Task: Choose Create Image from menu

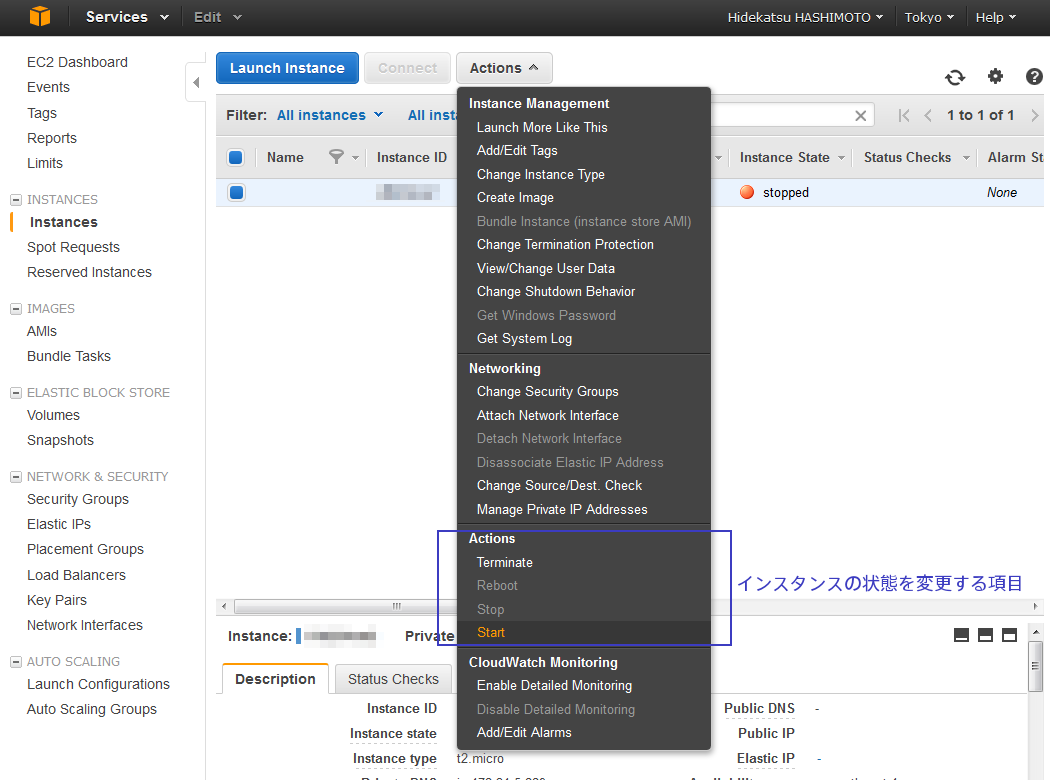Action: (x=515, y=198)
